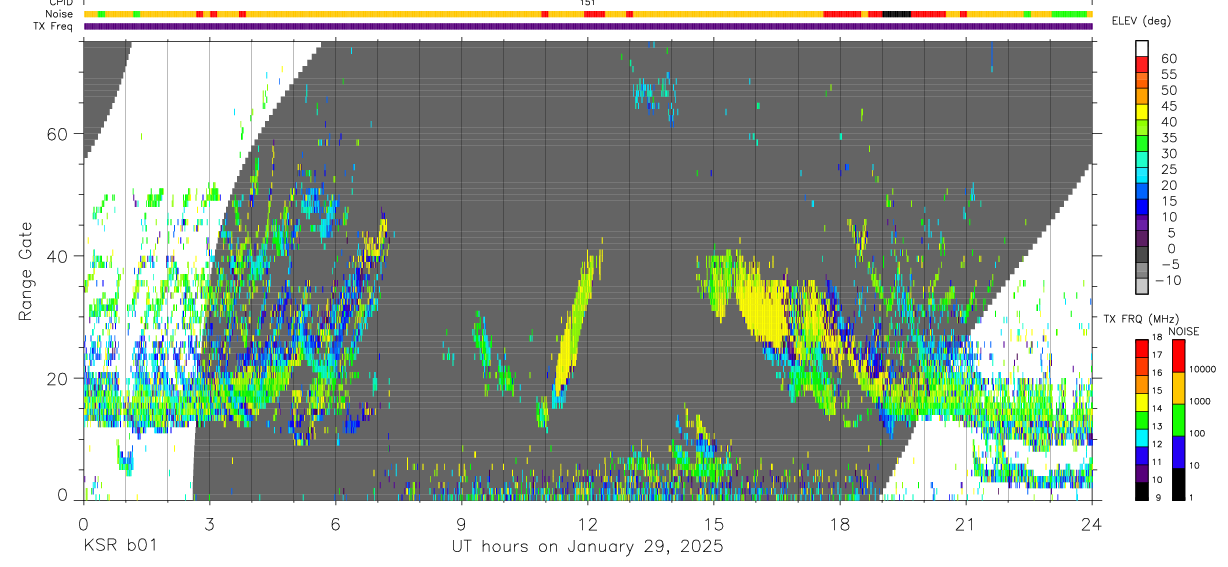Click the '10000' label on the NOISE scale
This screenshot has width=1228, height=567.
tap(1205, 369)
